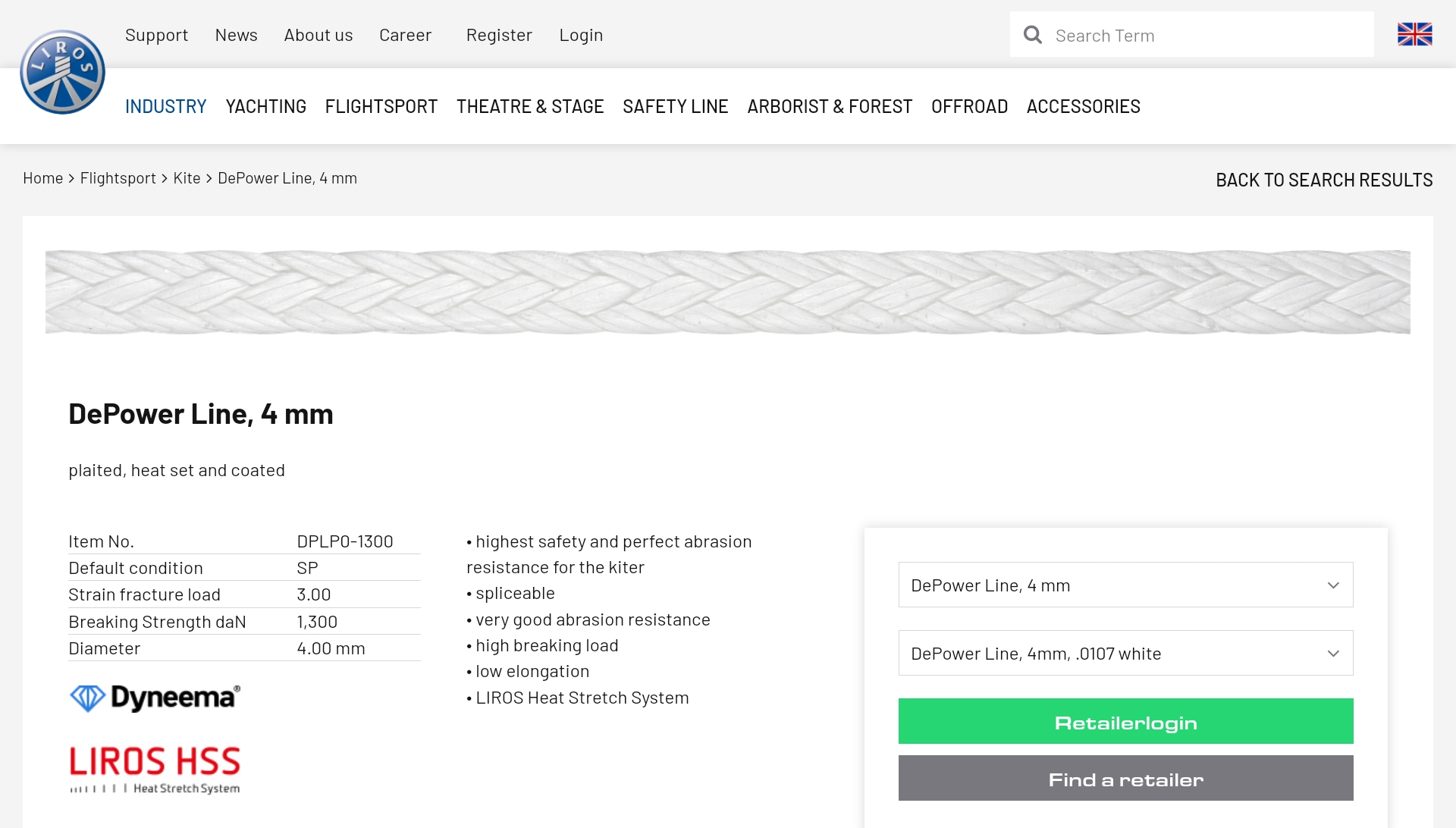This screenshot has height=828, width=1456.
Task: Click the magnifier search icon
Action: click(1032, 35)
